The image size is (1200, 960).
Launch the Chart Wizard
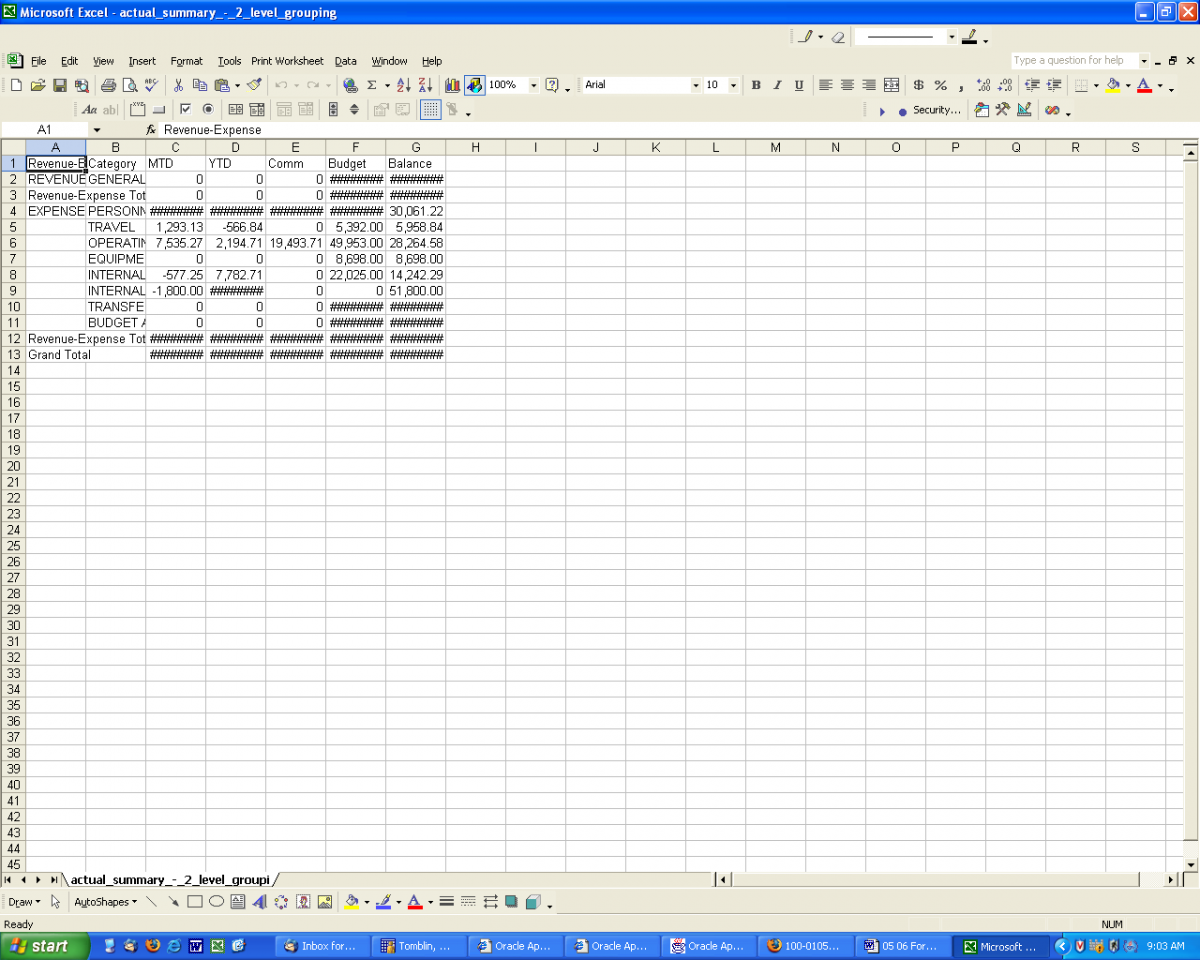coord(452,85)
